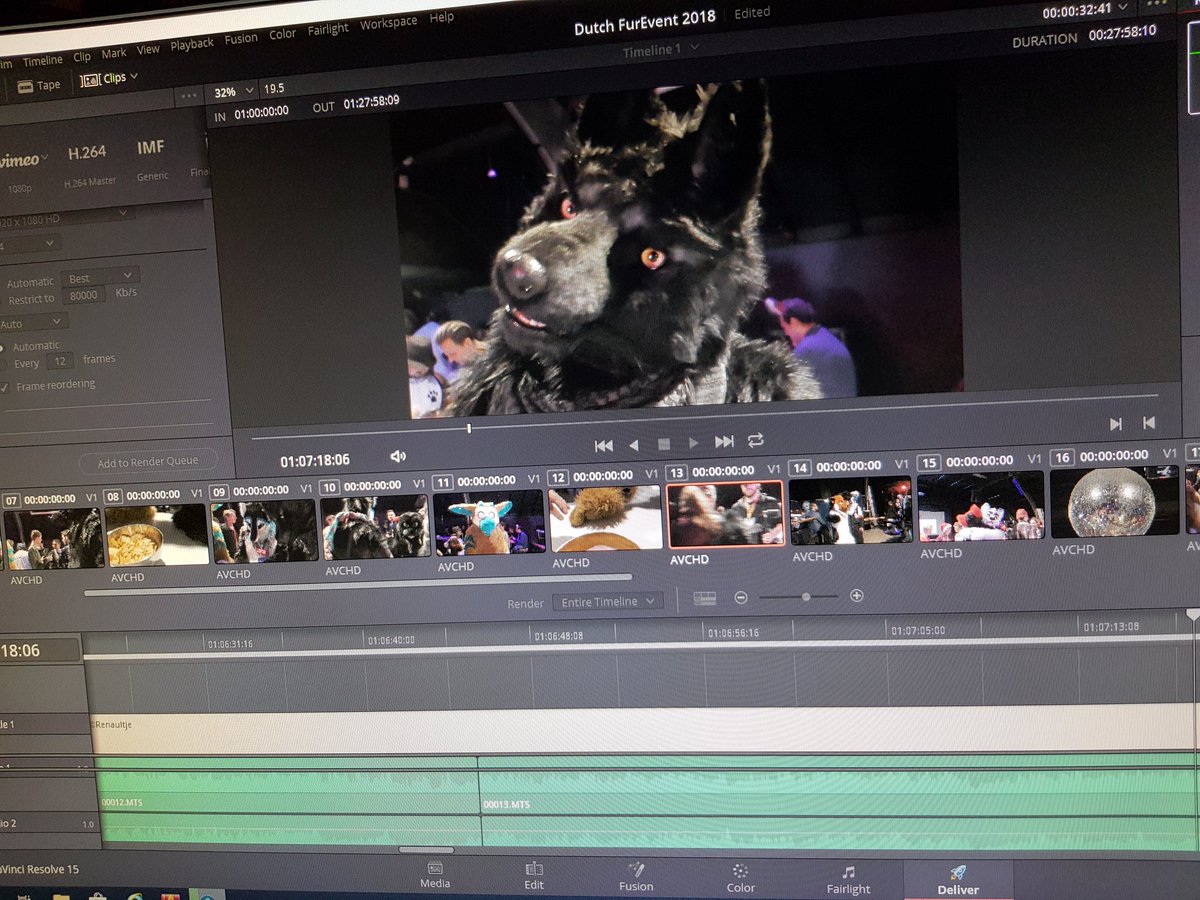Select clip thumbnail 11

point(489,522)
